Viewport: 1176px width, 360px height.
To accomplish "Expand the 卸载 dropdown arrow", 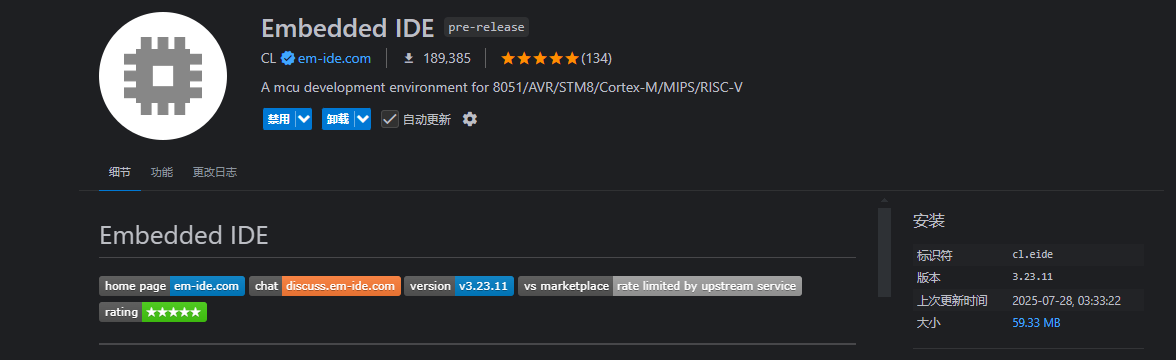I will tap(362, 119).
